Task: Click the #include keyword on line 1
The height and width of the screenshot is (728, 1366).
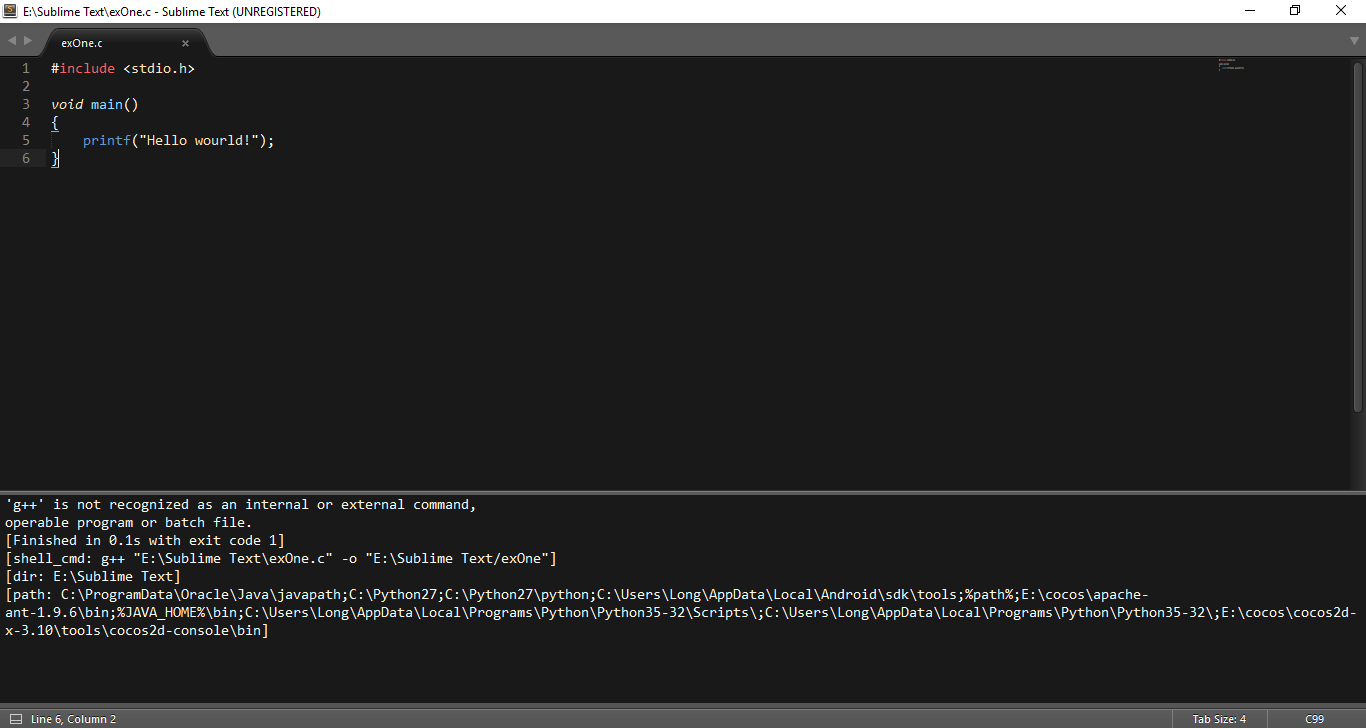Action: click(85, 69)
